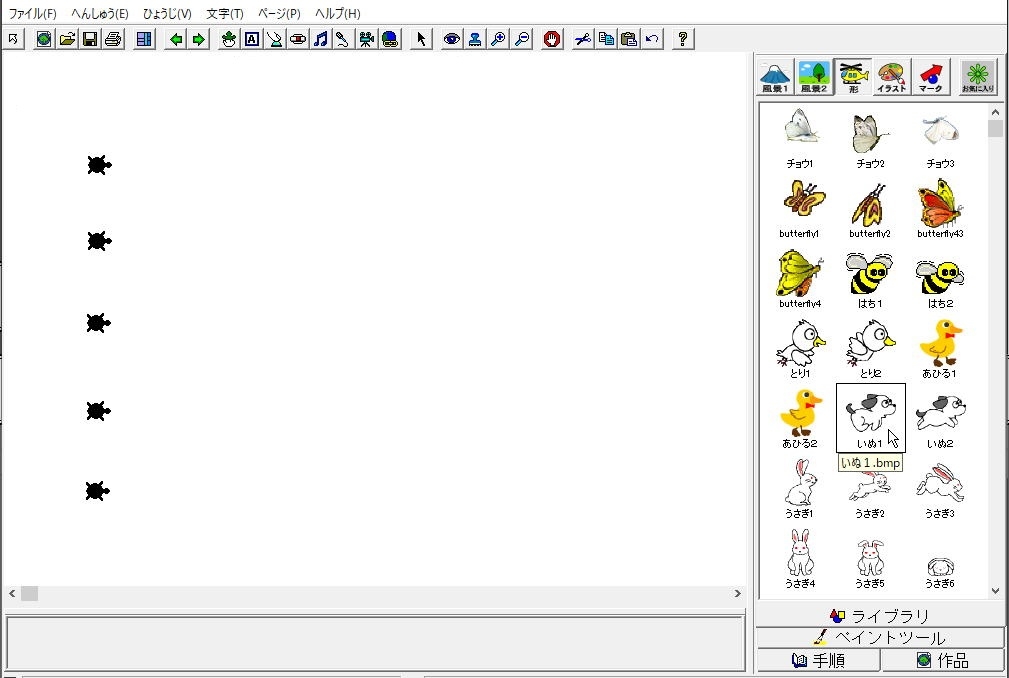Expand the ペイントツール panel
Image resolution: width=1009 pixels, height=678 pixels.
pos(880,638)
